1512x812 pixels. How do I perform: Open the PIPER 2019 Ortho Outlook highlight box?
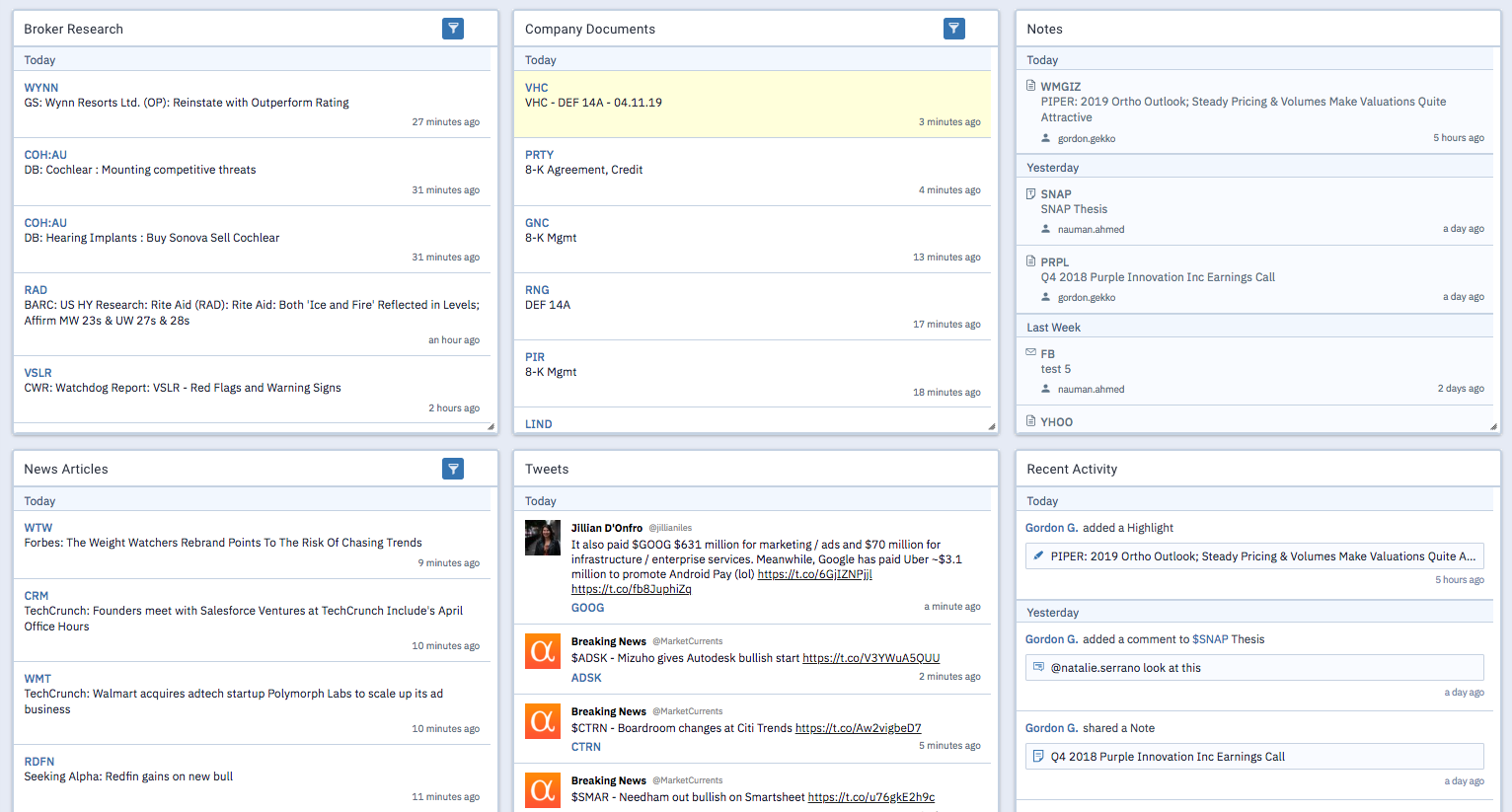tap(1254, 556)
